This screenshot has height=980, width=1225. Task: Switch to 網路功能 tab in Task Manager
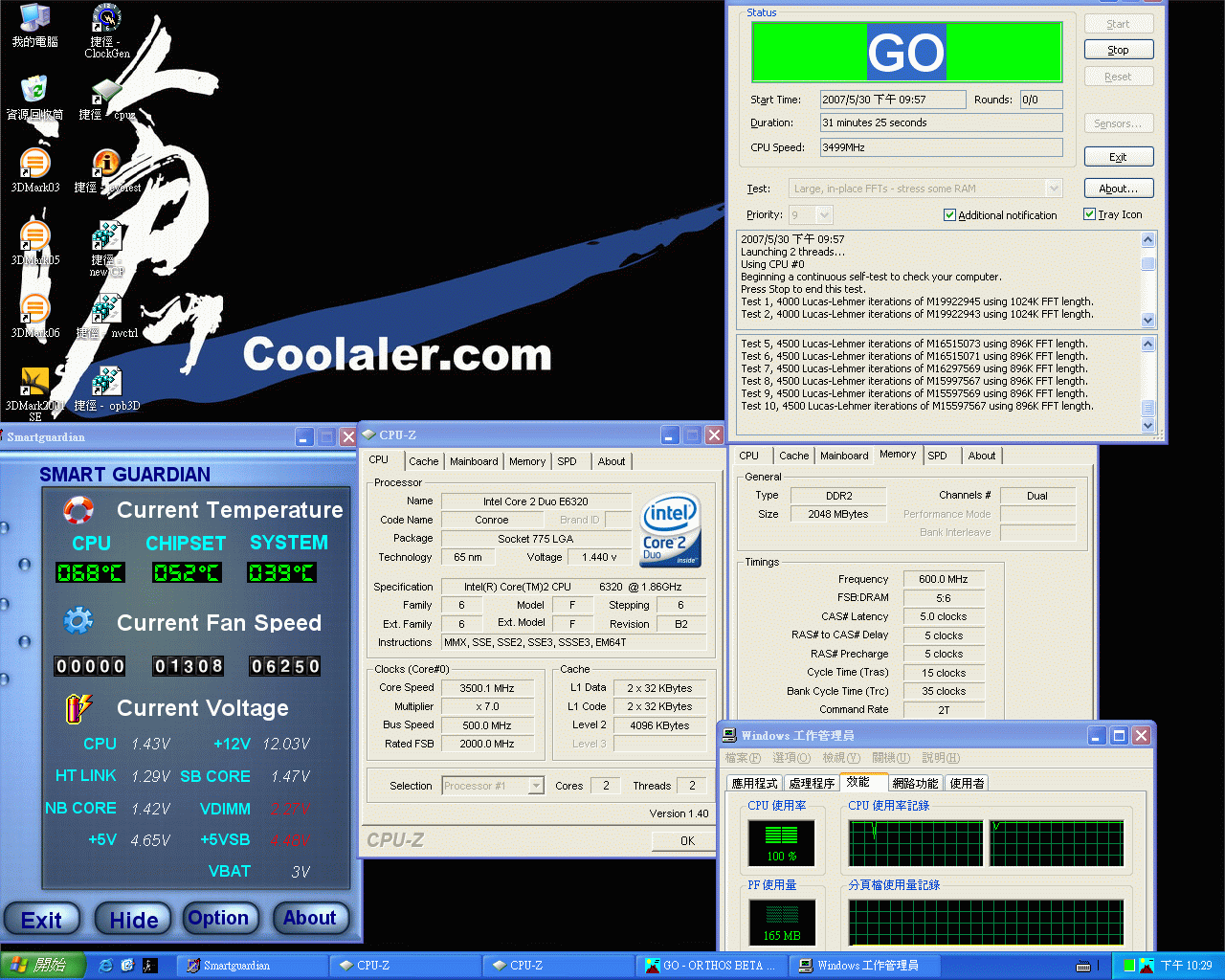pyautogui.click(x=916, y=783)
